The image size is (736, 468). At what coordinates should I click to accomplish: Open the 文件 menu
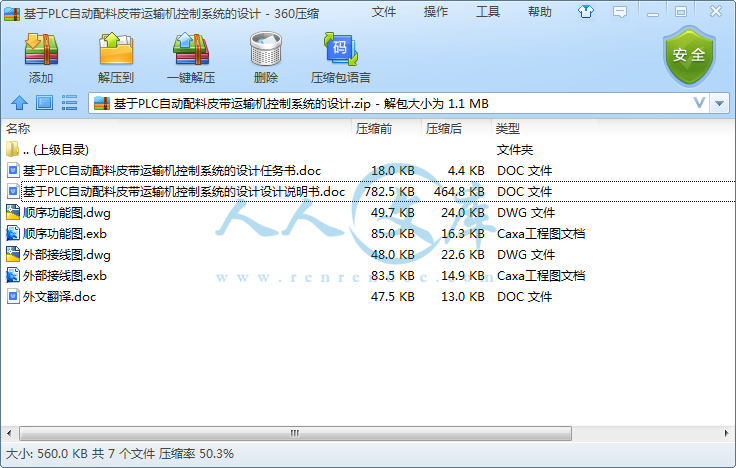383,12
